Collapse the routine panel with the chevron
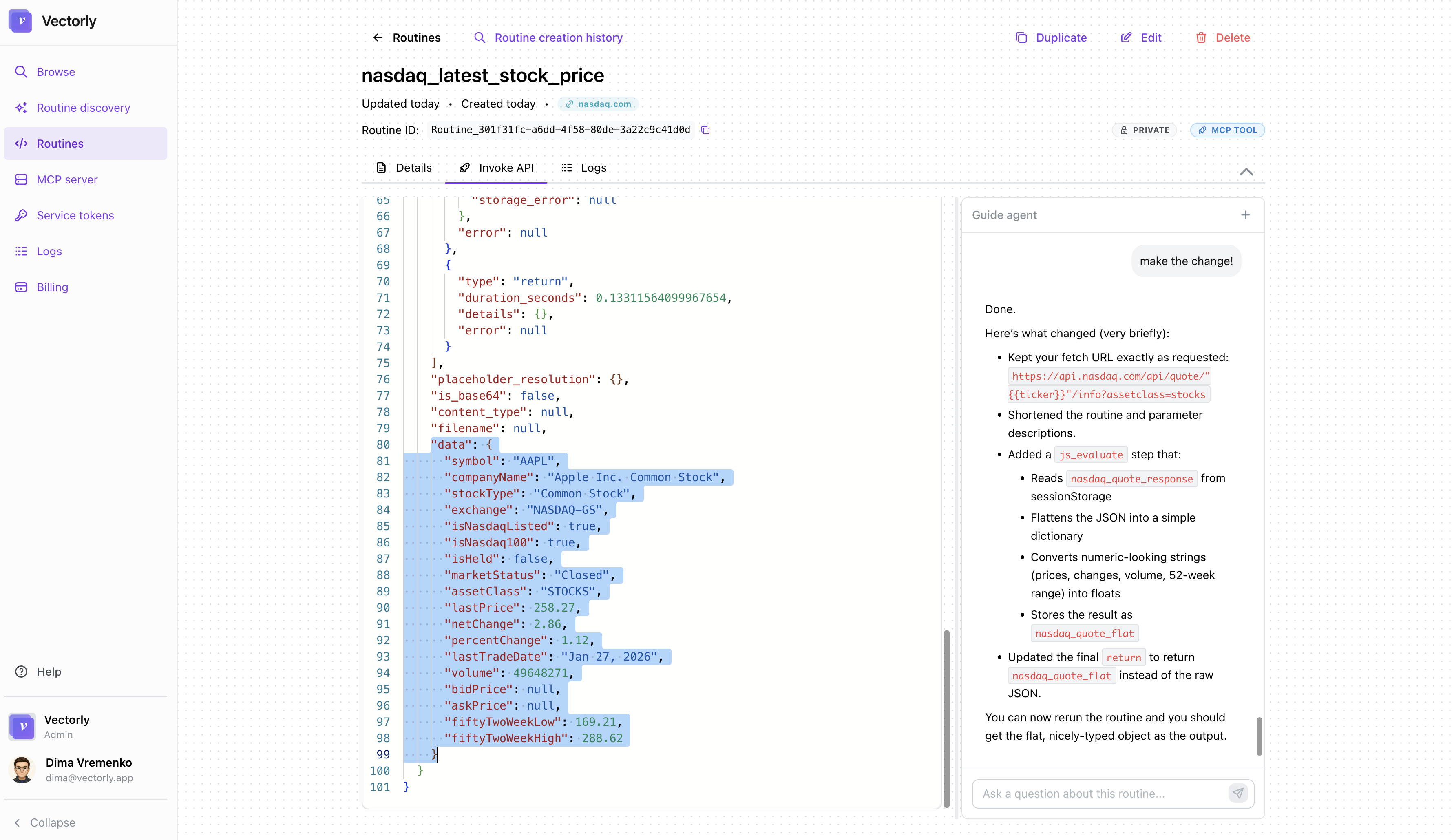1454x840 pixels. pos(1246,171)
